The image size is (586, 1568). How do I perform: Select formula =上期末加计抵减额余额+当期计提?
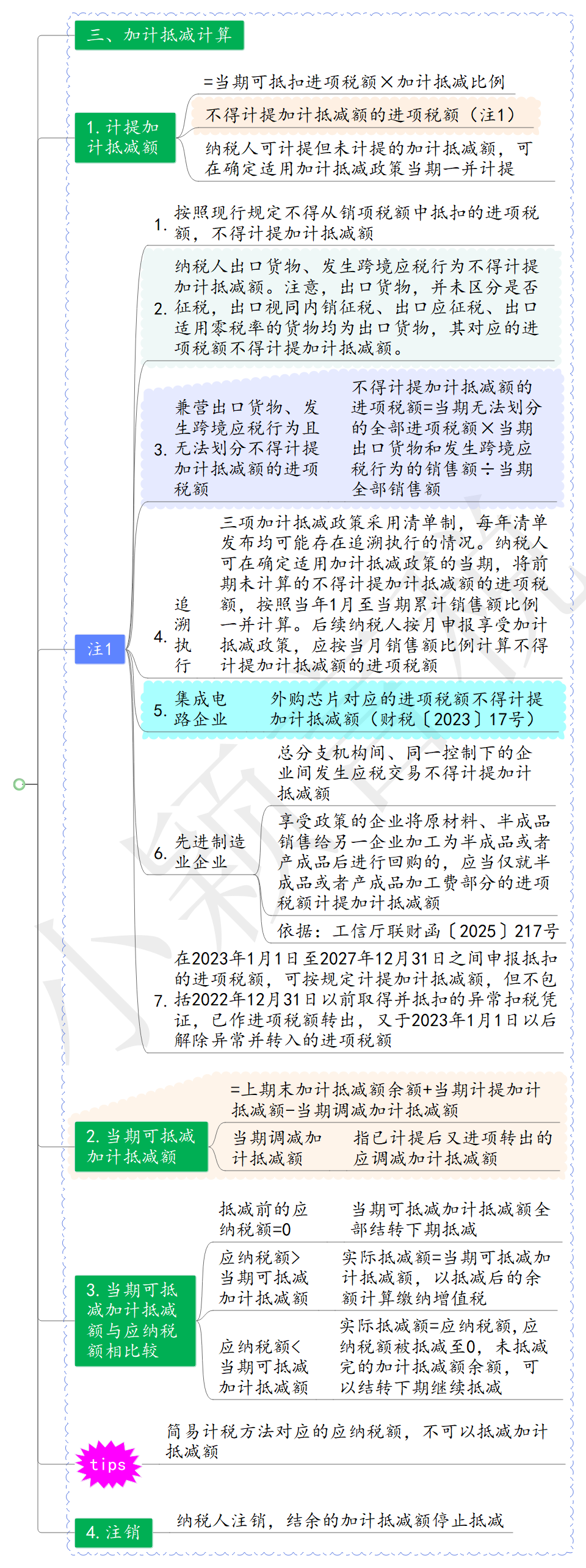(385, 1100)
